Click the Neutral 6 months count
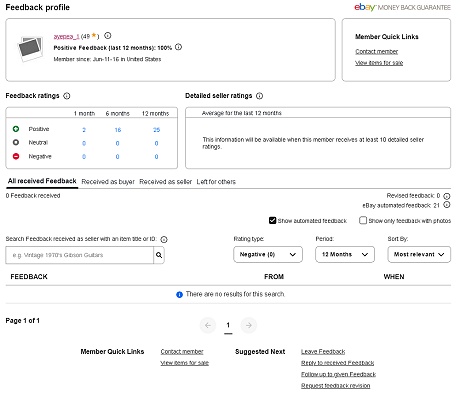The height and width of the screenshot is (400, 460). (117, 143)
